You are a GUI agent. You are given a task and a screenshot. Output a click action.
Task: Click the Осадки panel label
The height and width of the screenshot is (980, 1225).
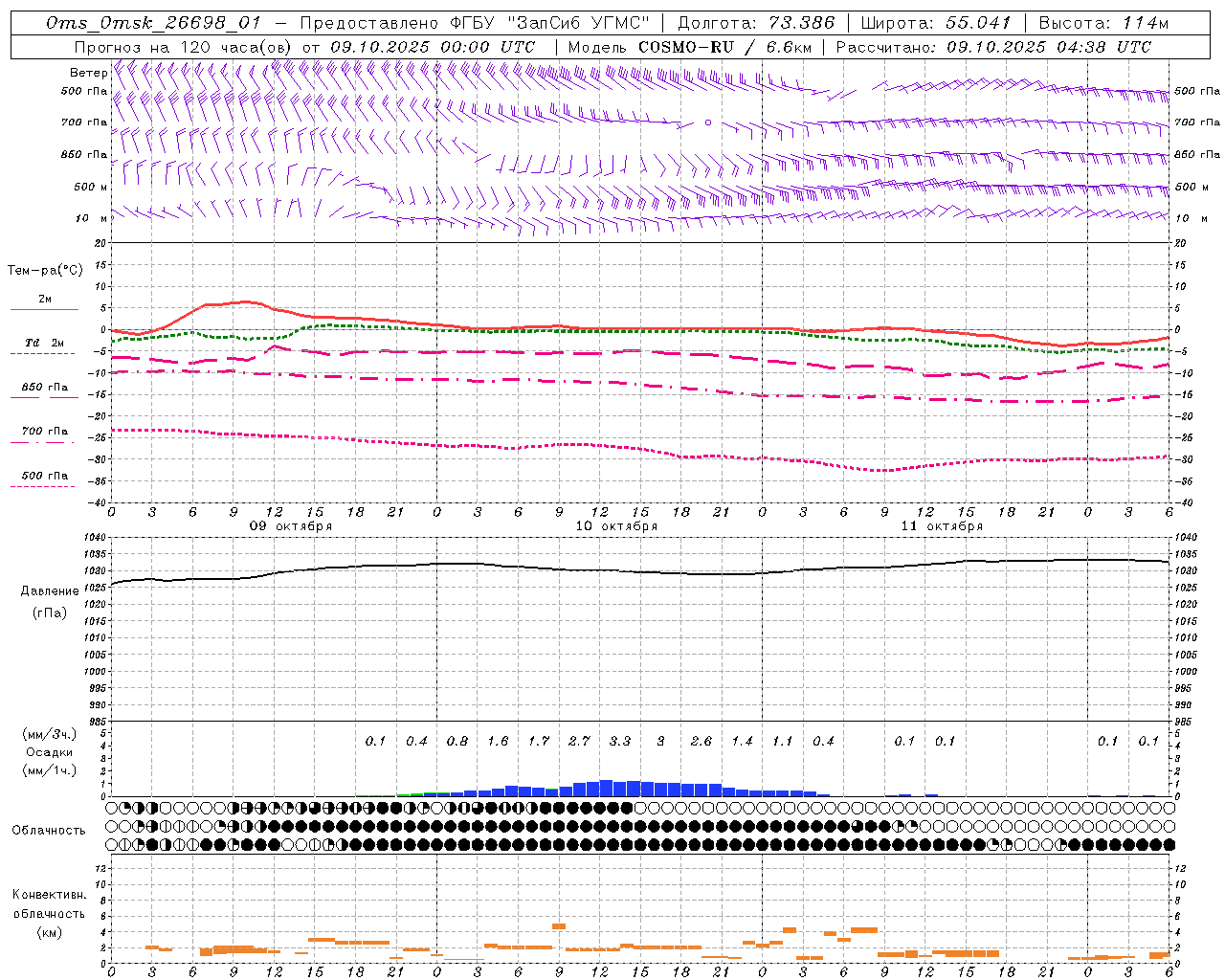[x=50, y=752]
